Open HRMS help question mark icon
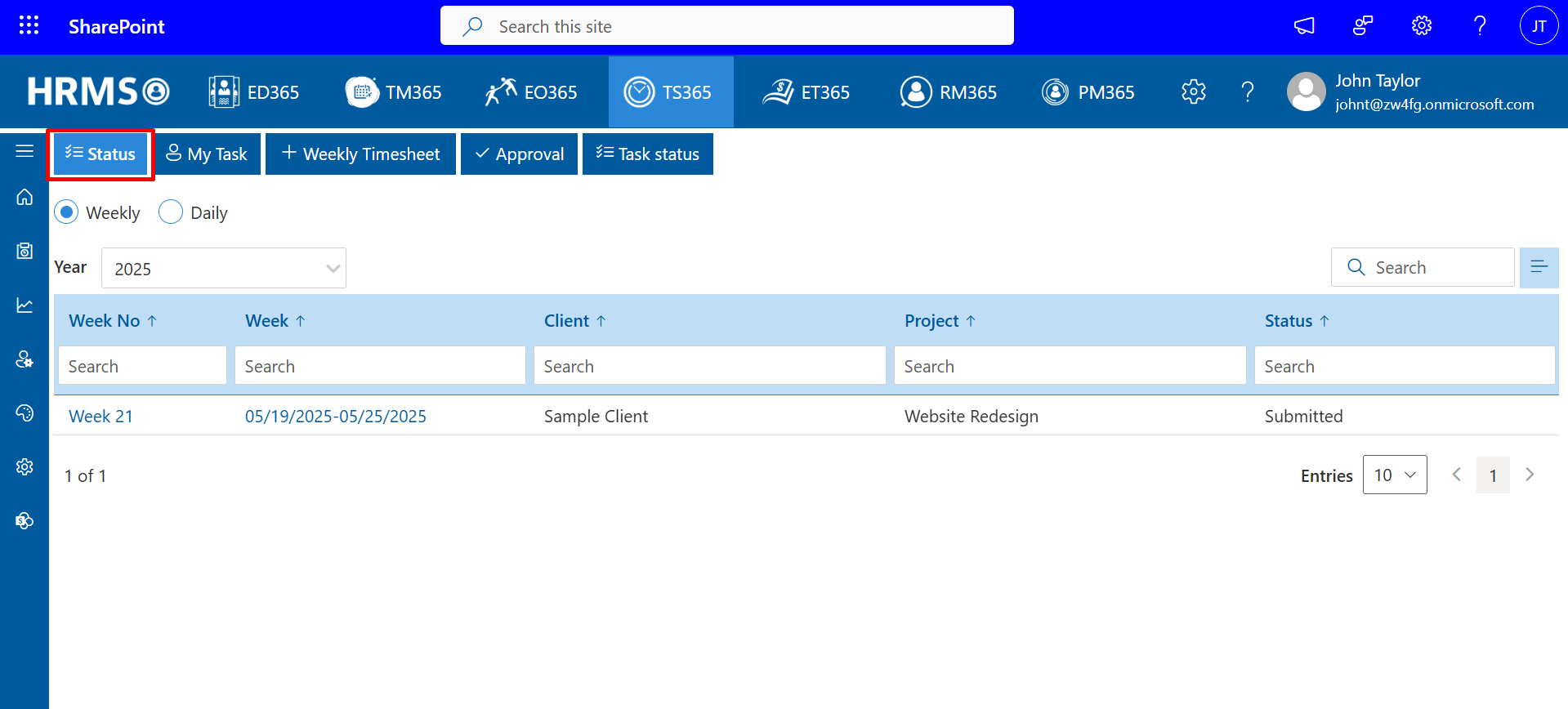Screen dimensions: 1568x709 point(1248,91)
